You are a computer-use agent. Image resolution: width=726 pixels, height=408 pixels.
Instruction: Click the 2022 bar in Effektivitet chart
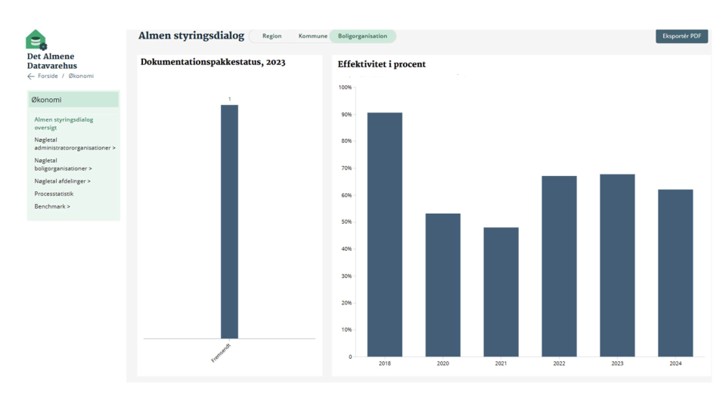(x=559, y=266)
